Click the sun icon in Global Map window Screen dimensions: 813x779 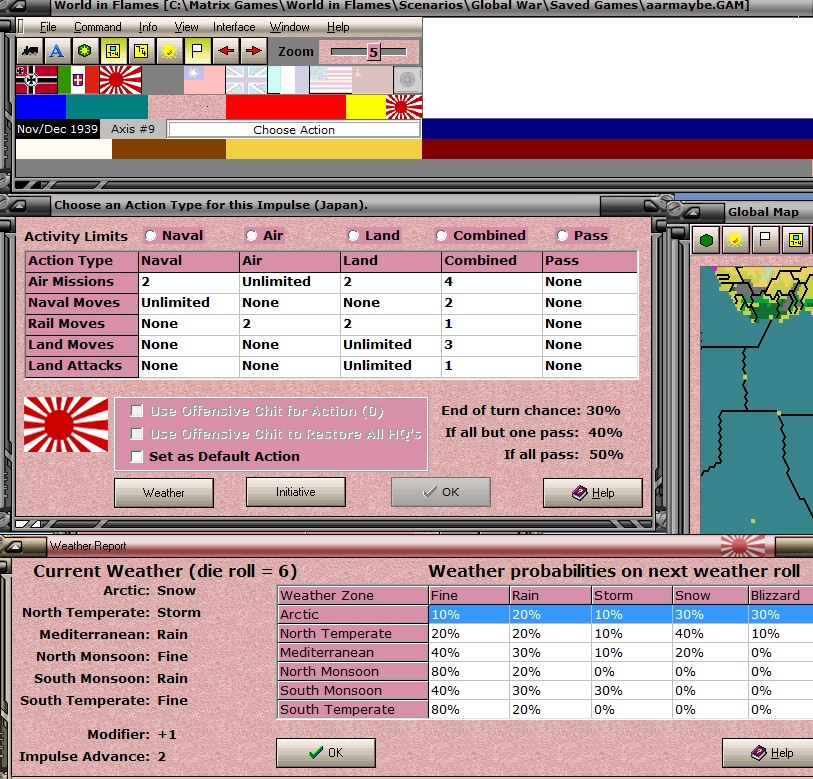[735, 240]
